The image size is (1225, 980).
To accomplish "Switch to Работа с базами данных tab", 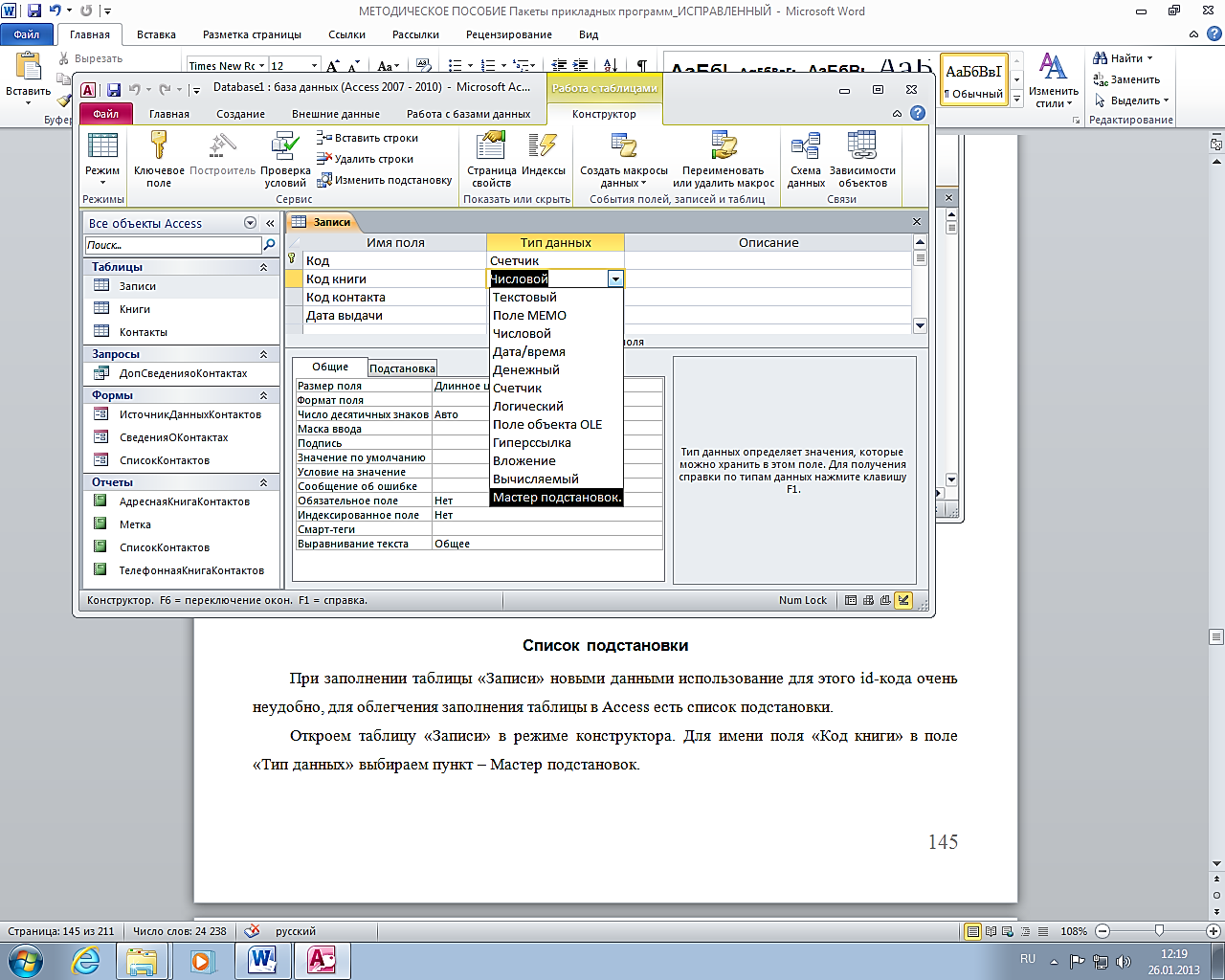I will (x=468, y=114).
